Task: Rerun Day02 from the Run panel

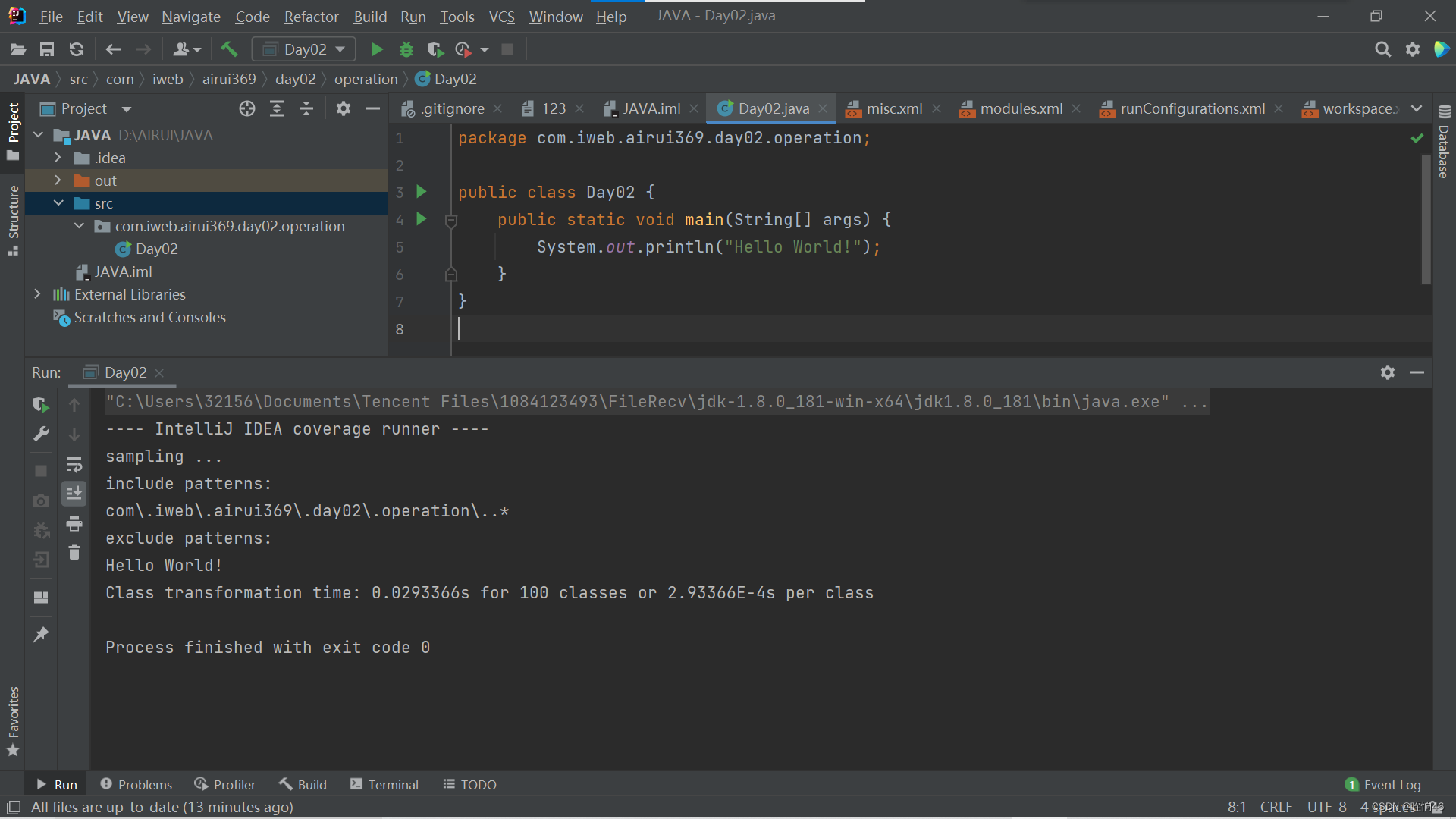Action: click(x=40, y=404)
